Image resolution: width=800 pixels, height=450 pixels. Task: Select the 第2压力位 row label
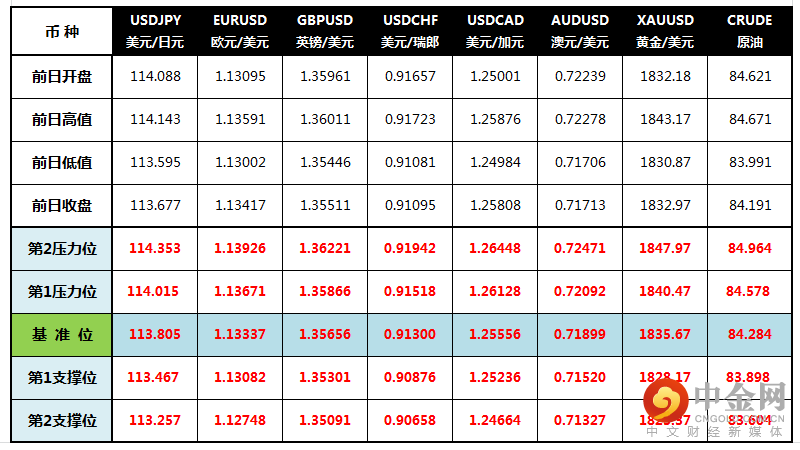62,249
